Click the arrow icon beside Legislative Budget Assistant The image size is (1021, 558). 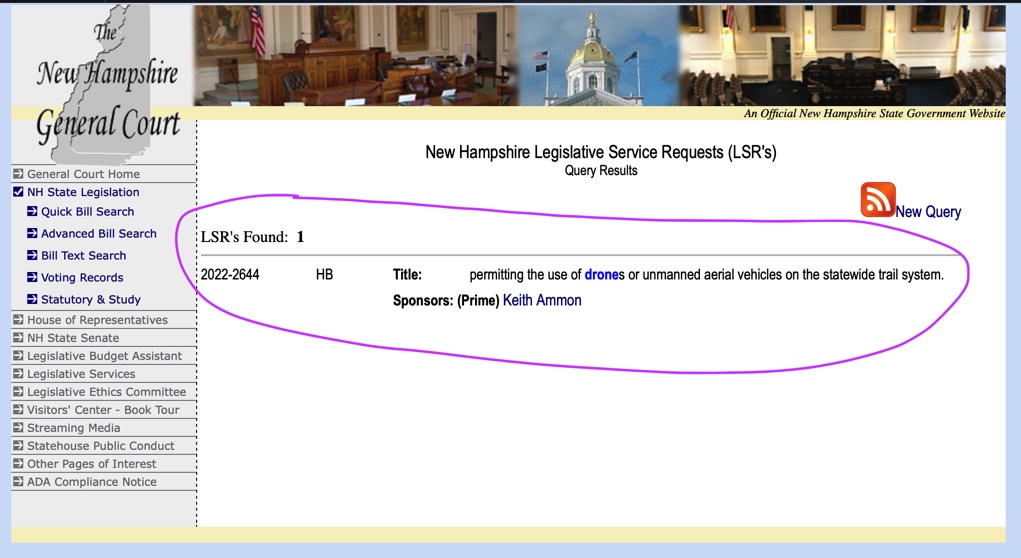18,356
